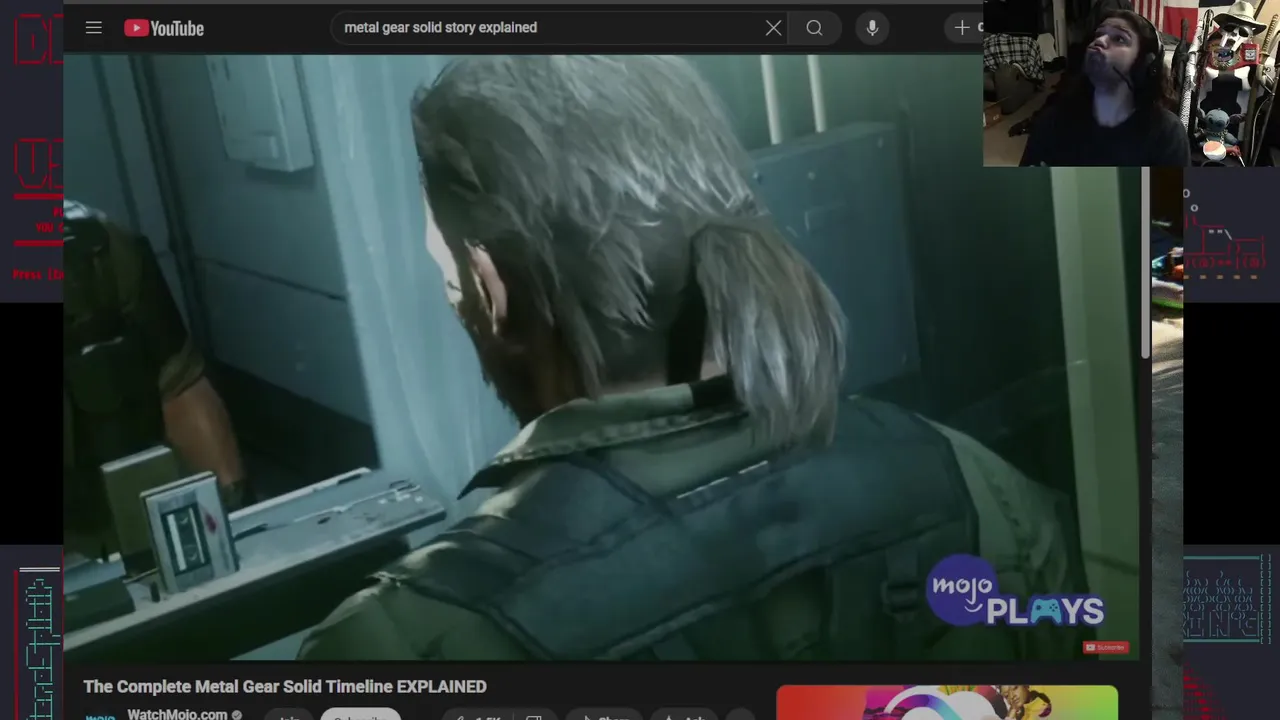Screen dimensions: 1280x720
Task: Click the page vertical scrollbar thumb
Action: coord(1146,262)
